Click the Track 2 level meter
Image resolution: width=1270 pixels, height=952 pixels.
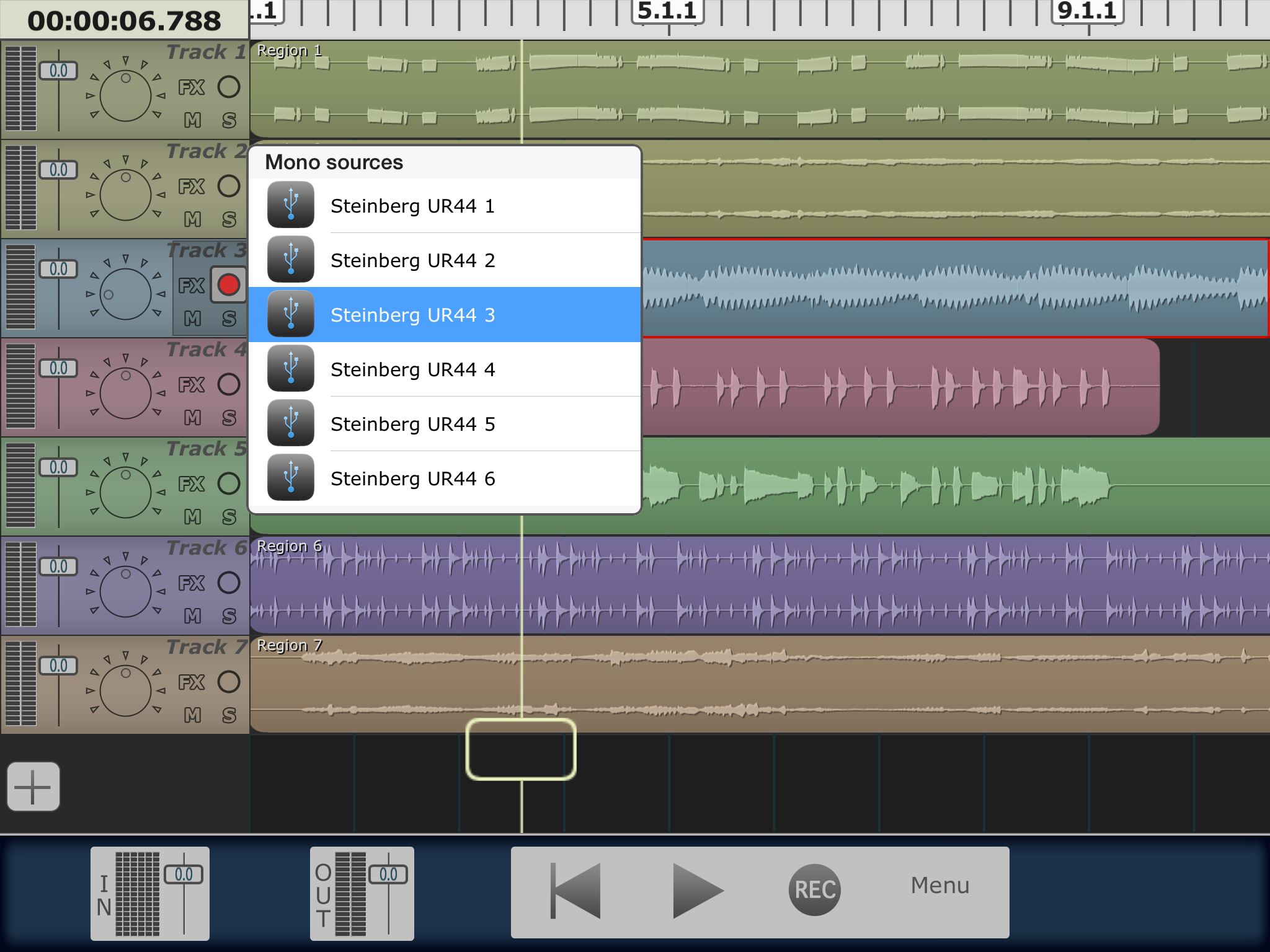pos(21,188)
